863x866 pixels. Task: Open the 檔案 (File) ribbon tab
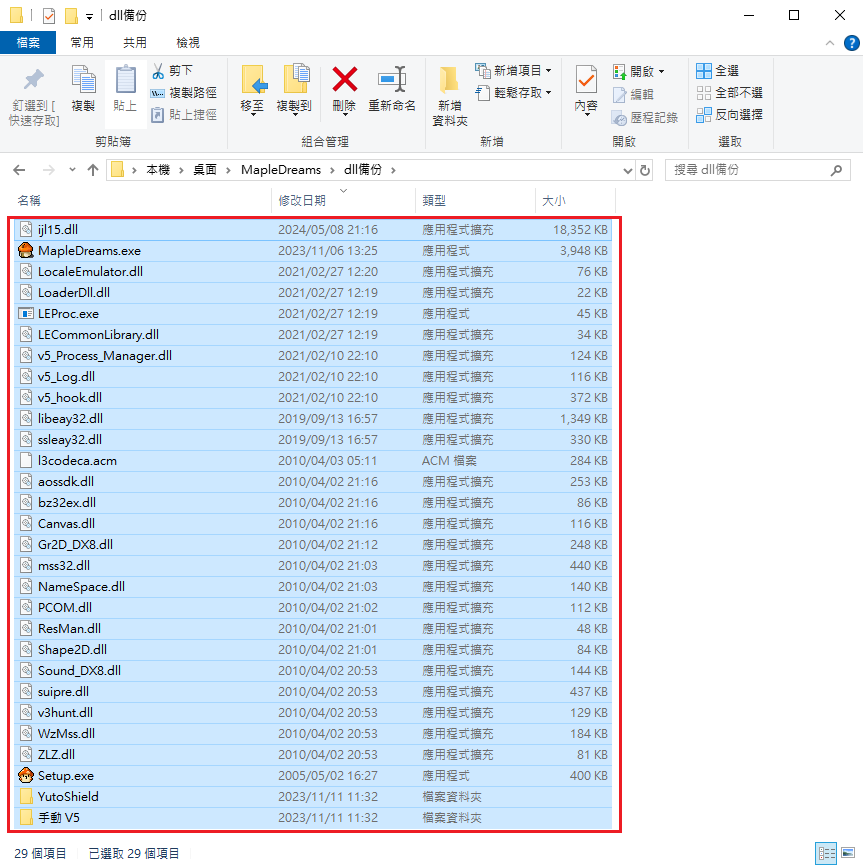[28, 42]
